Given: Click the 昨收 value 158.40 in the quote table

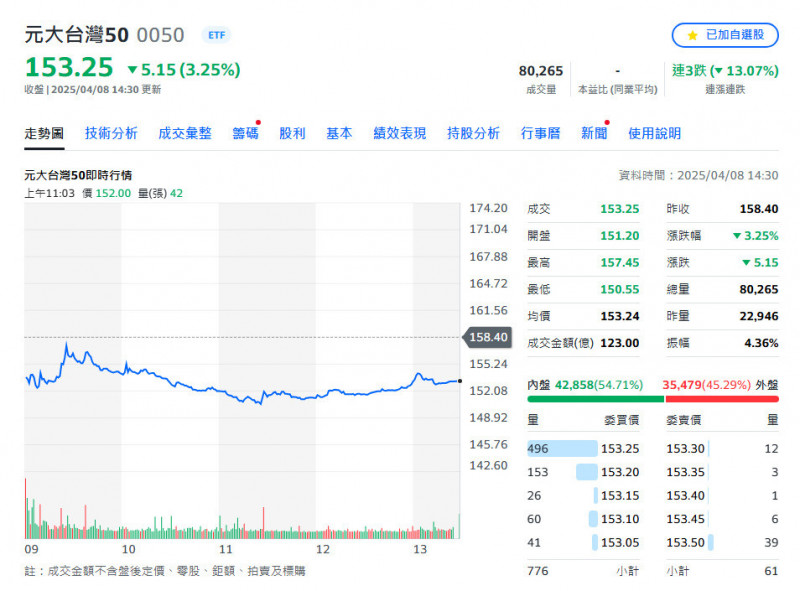Looking at the screenshot, I should [759, 209].
